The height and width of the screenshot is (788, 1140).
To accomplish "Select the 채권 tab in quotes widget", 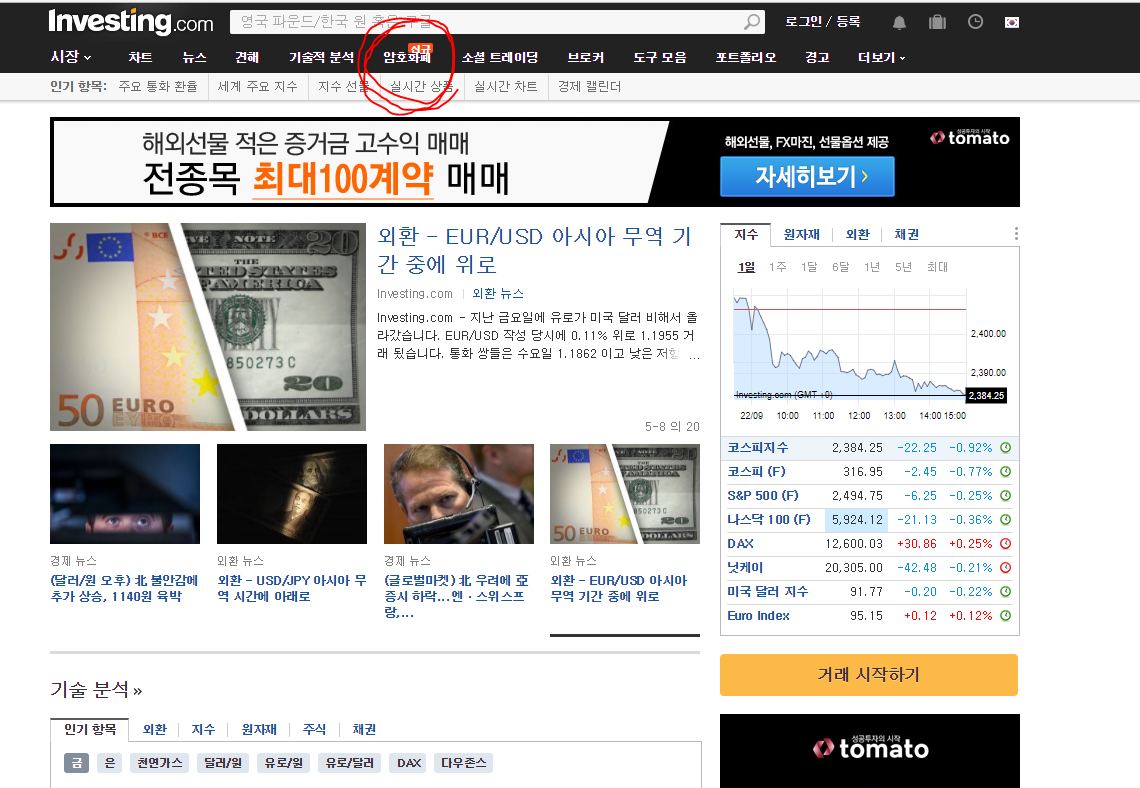I will 906,234.
